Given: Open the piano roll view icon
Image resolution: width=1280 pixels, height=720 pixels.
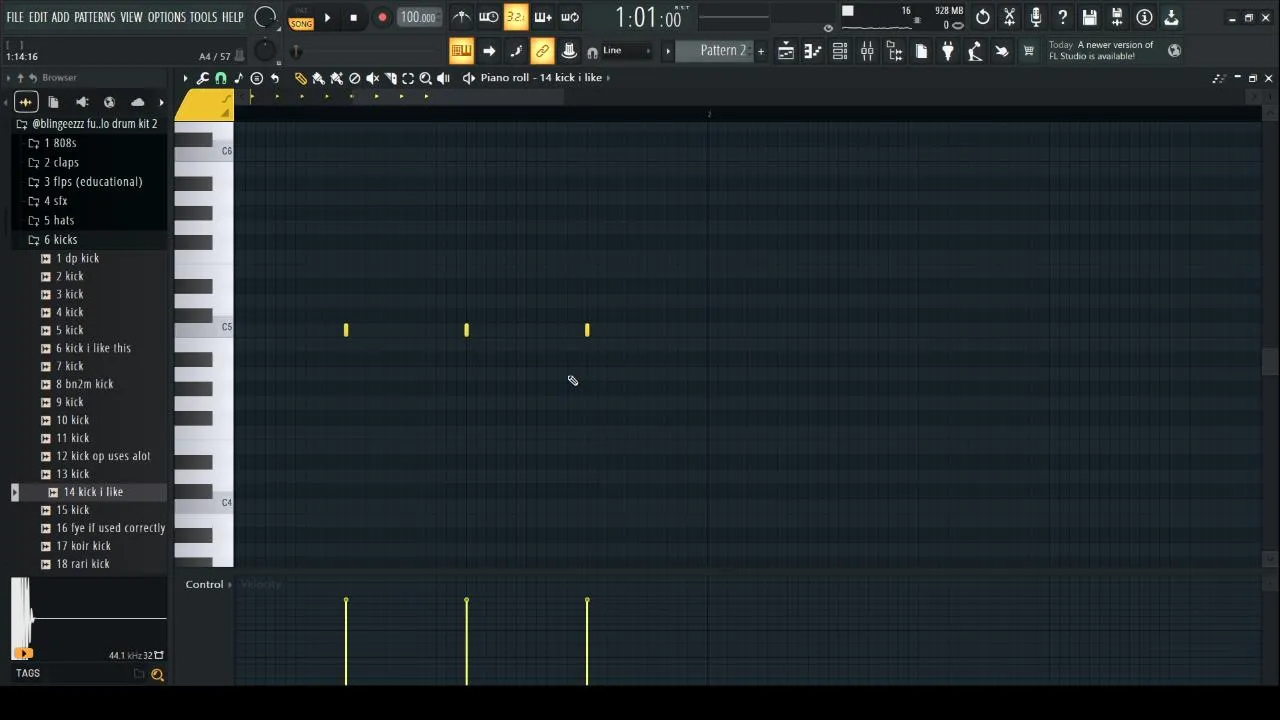Looking at the screenshot, I should (813, 52).
